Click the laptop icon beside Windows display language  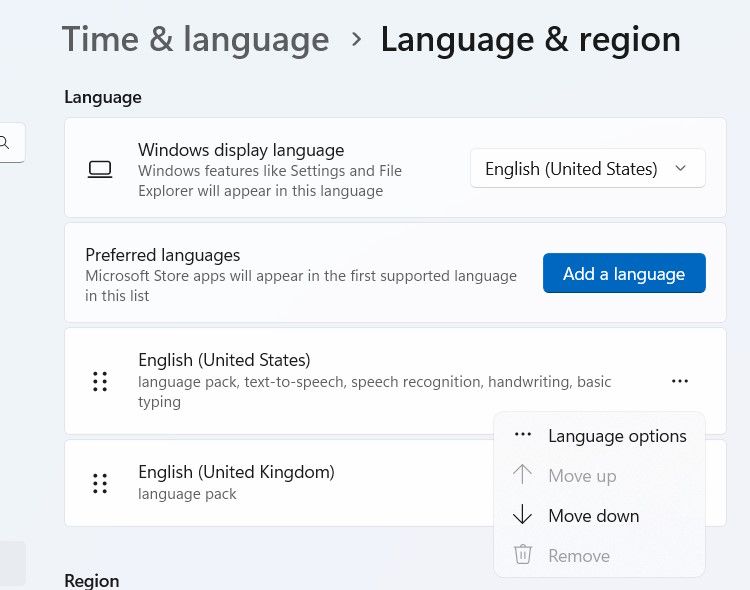[99, 170]
